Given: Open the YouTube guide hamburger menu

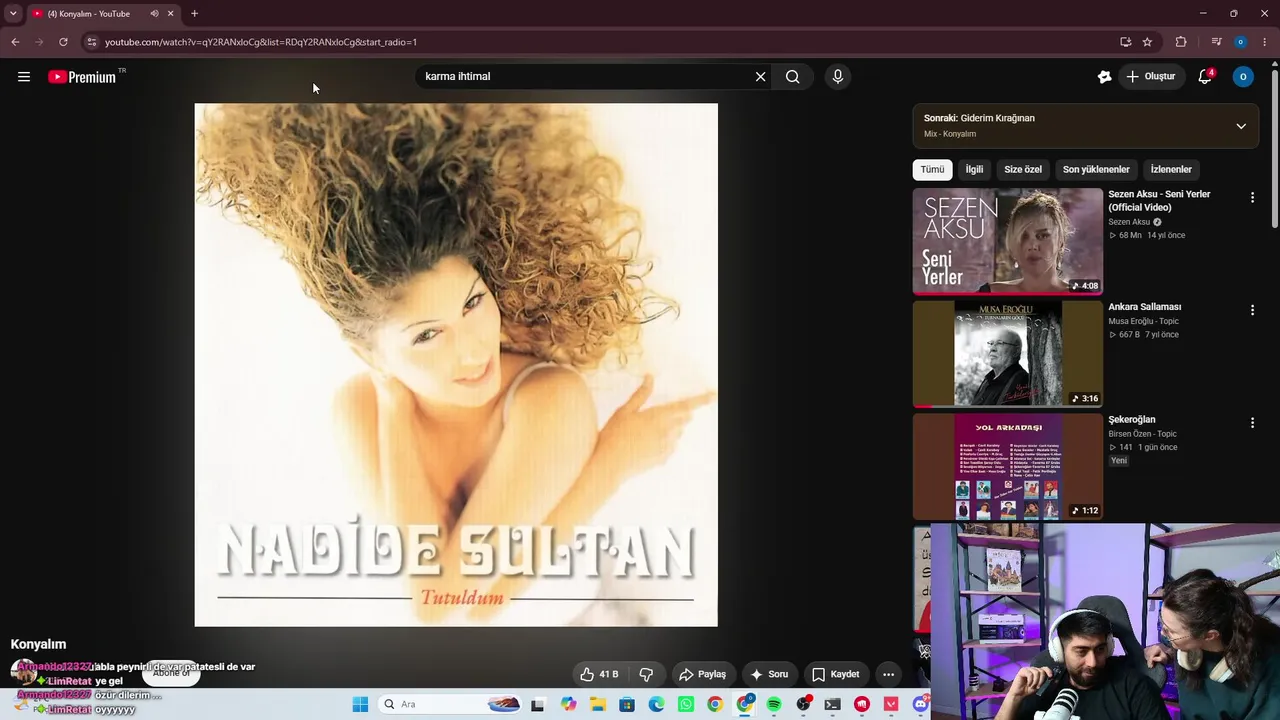Looking at the screenshot, I should tap(24, 77).
